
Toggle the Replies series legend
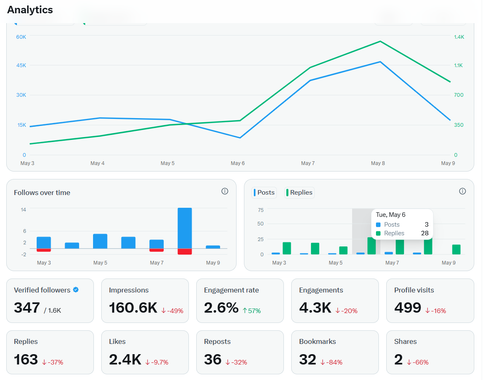click(299, 193)
